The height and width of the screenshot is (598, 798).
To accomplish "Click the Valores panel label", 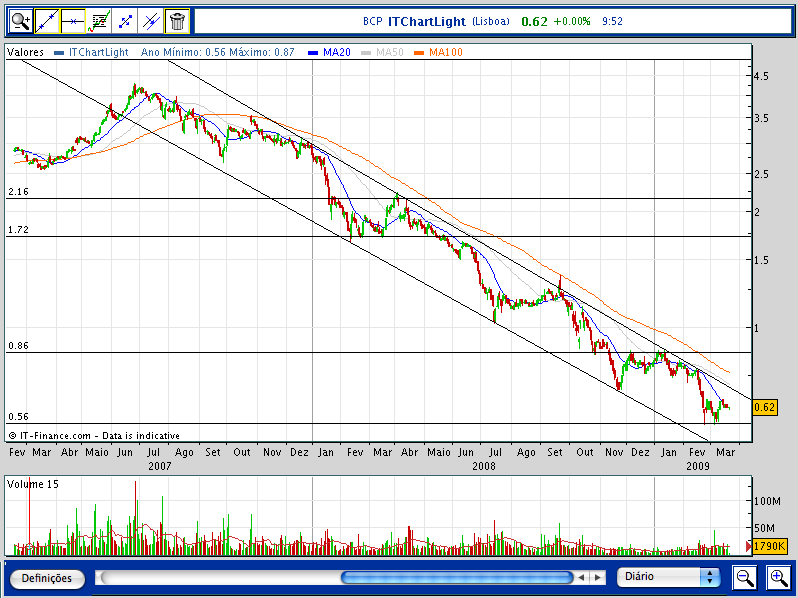I will point(25,52).
